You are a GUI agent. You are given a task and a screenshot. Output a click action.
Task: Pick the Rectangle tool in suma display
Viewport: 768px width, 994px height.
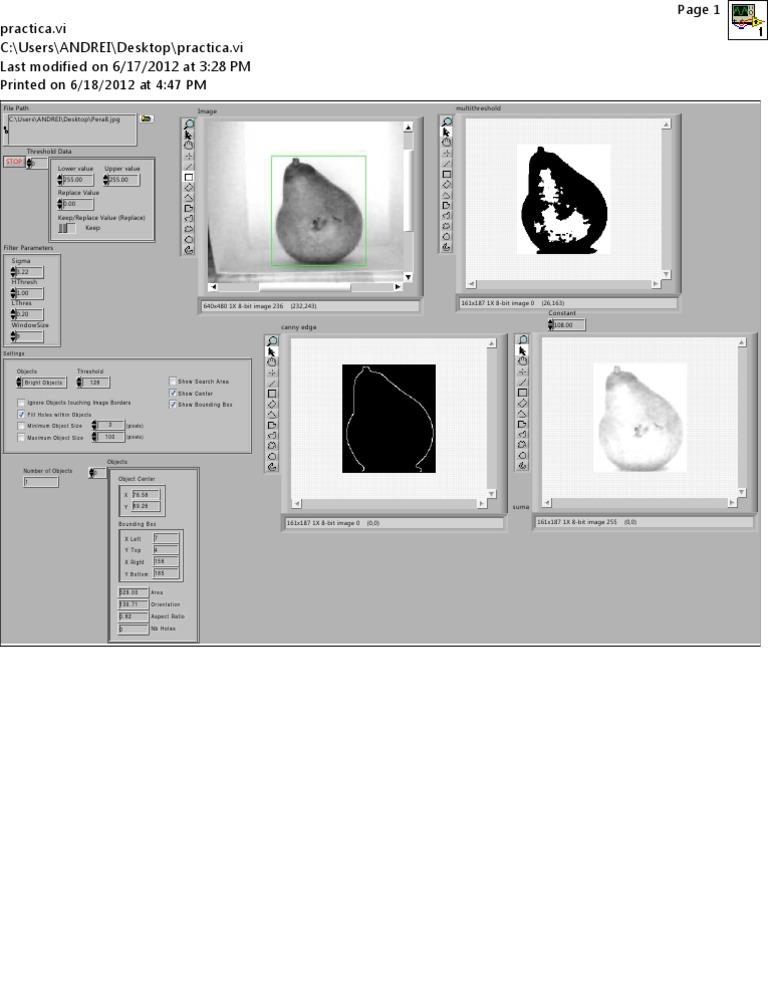[x=522, y=392]
